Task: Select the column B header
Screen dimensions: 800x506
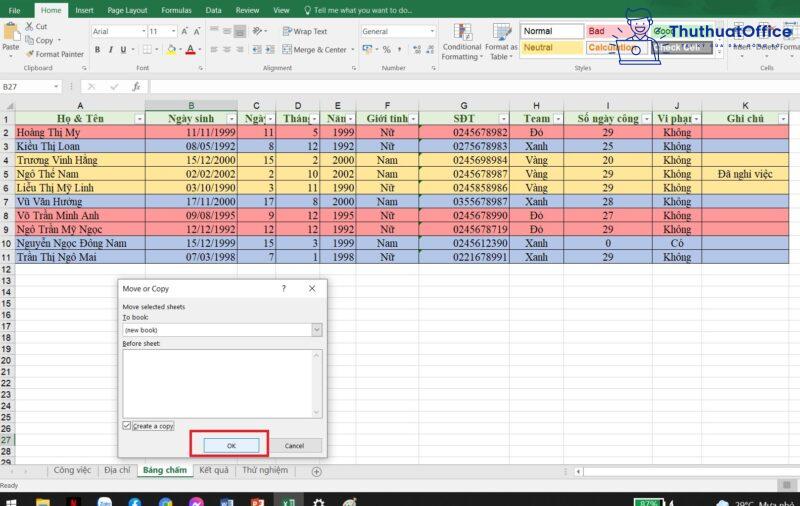Action: (x=191, y=106)
